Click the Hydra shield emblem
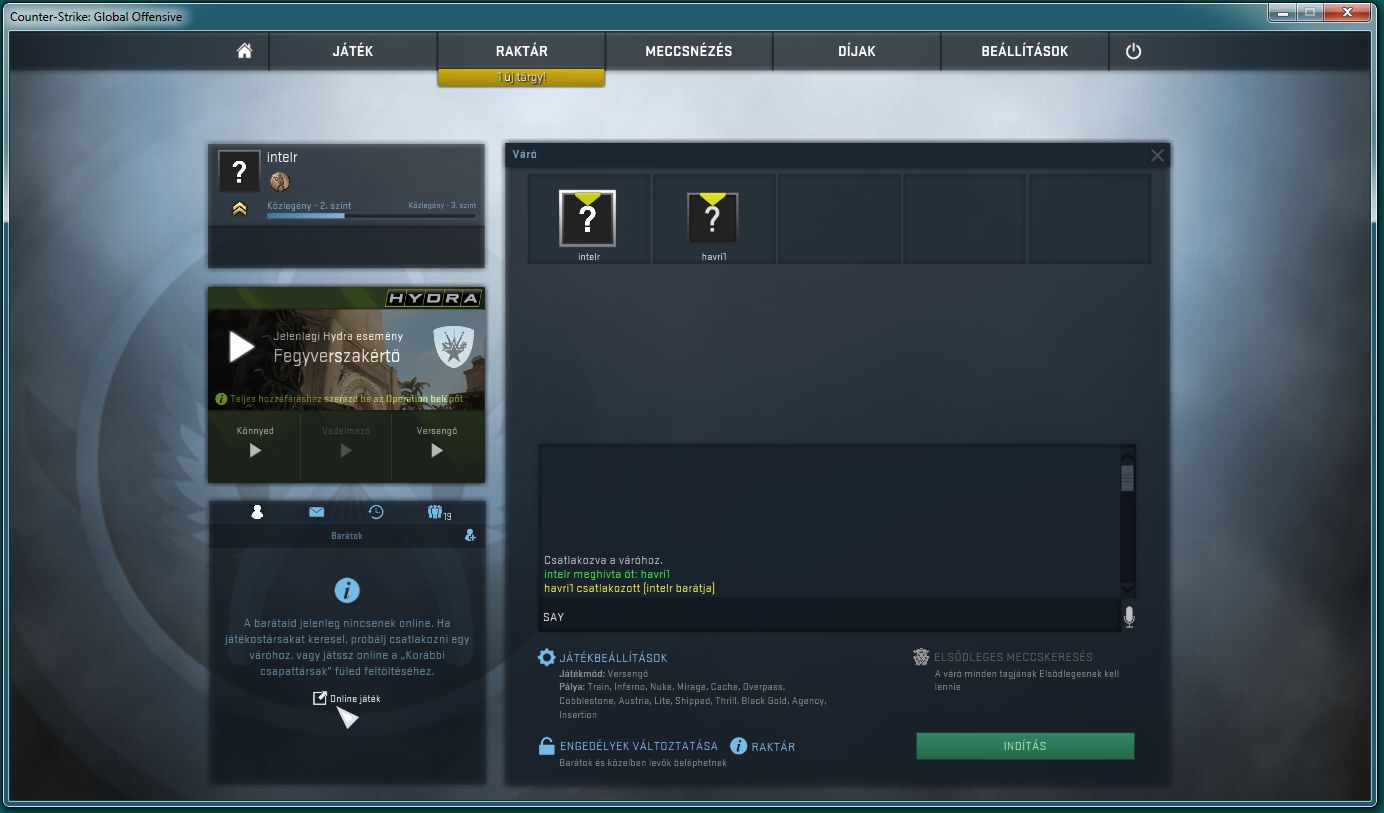 (x=453, y=347)
